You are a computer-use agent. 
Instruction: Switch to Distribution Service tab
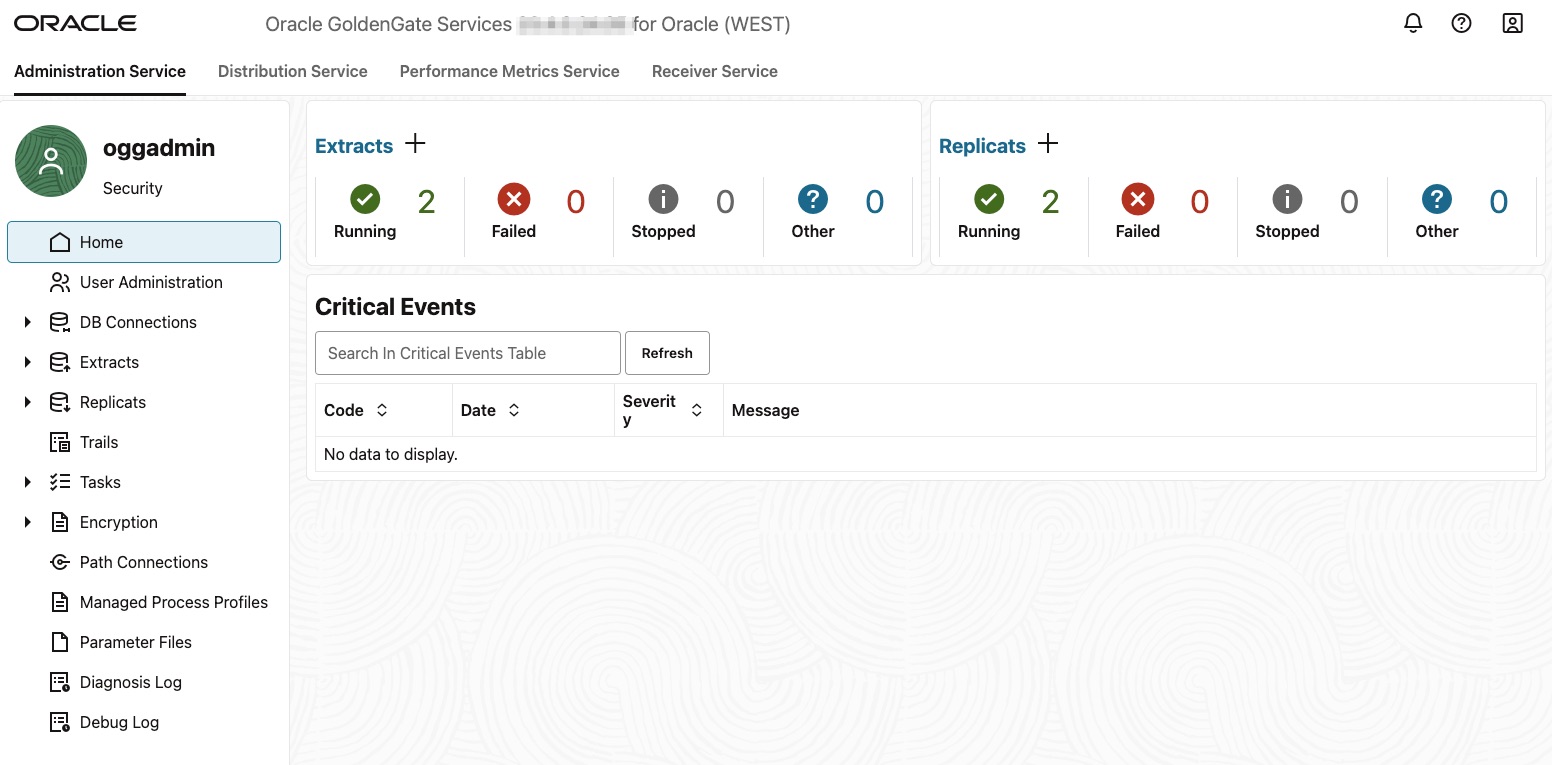pos(292,71)
